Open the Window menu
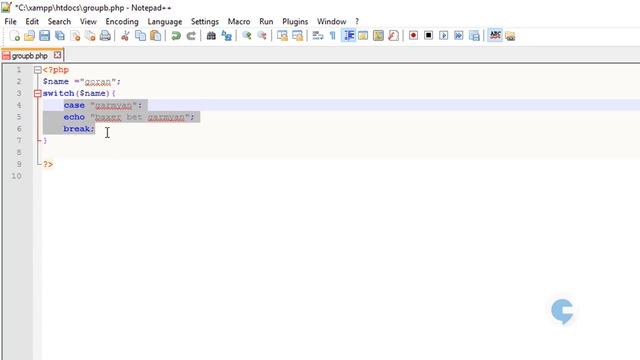 click(x=331, y=22)
